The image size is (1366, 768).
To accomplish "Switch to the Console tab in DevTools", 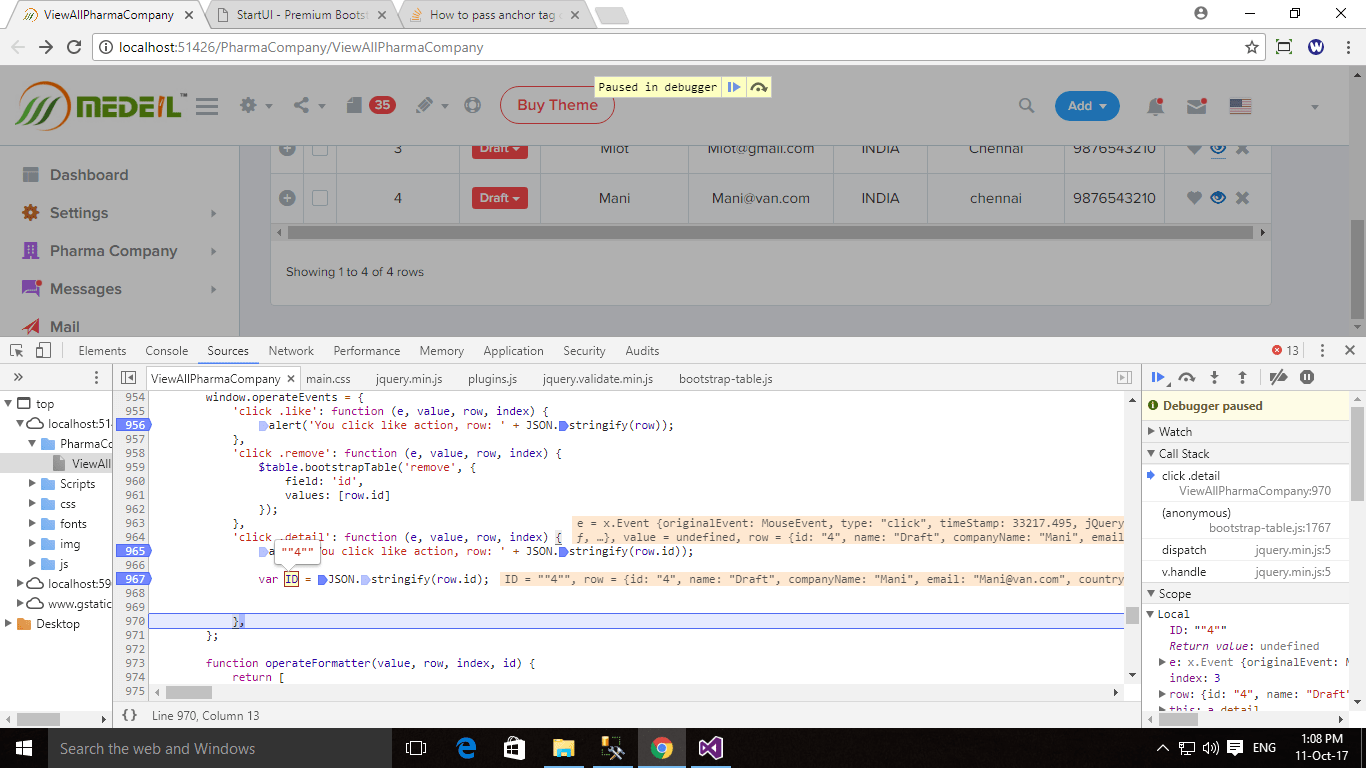I will (166, 350).
